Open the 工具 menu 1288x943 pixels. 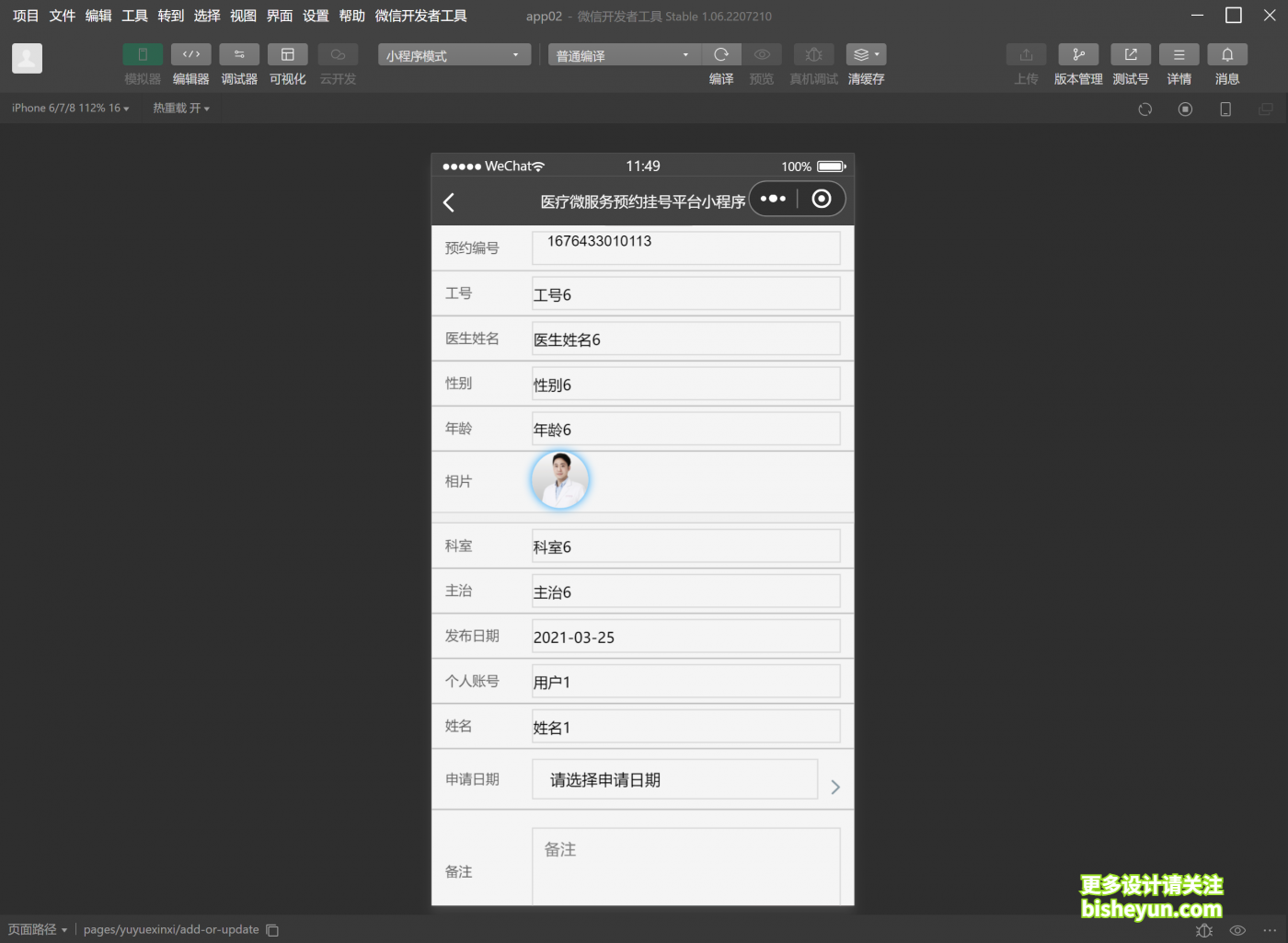click(134, 16)
